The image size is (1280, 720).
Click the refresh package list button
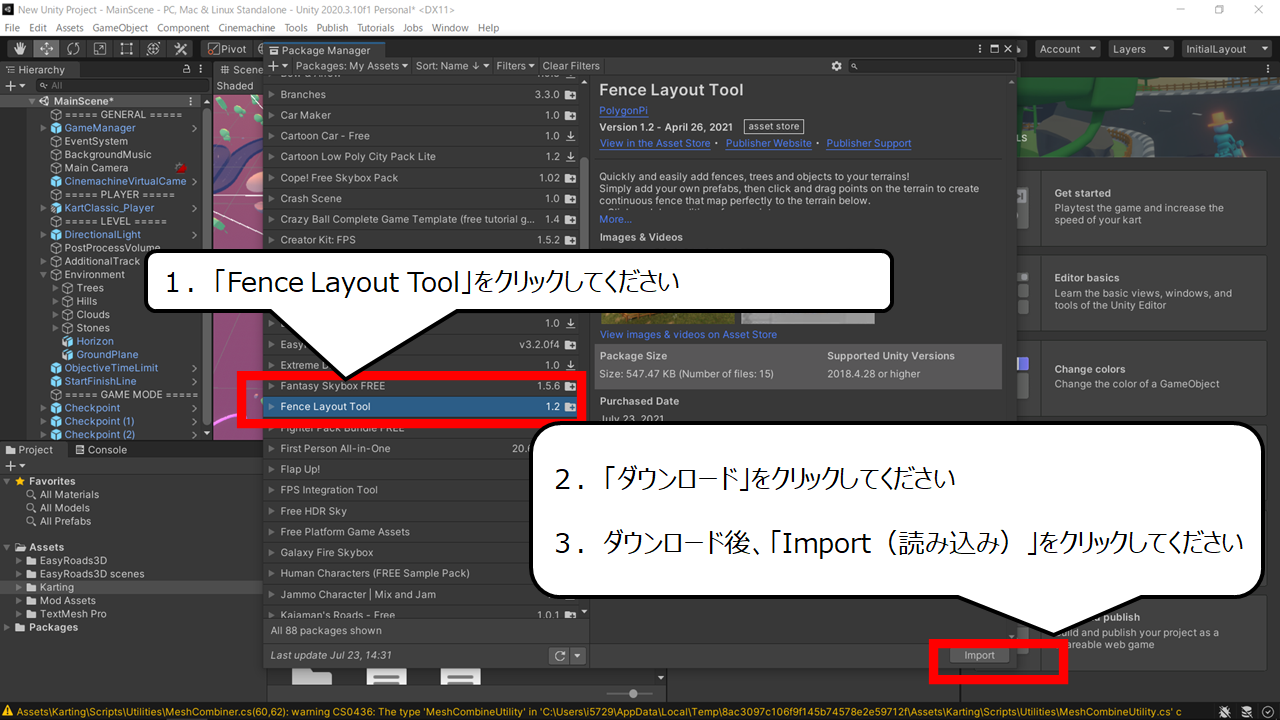point(560,656)
